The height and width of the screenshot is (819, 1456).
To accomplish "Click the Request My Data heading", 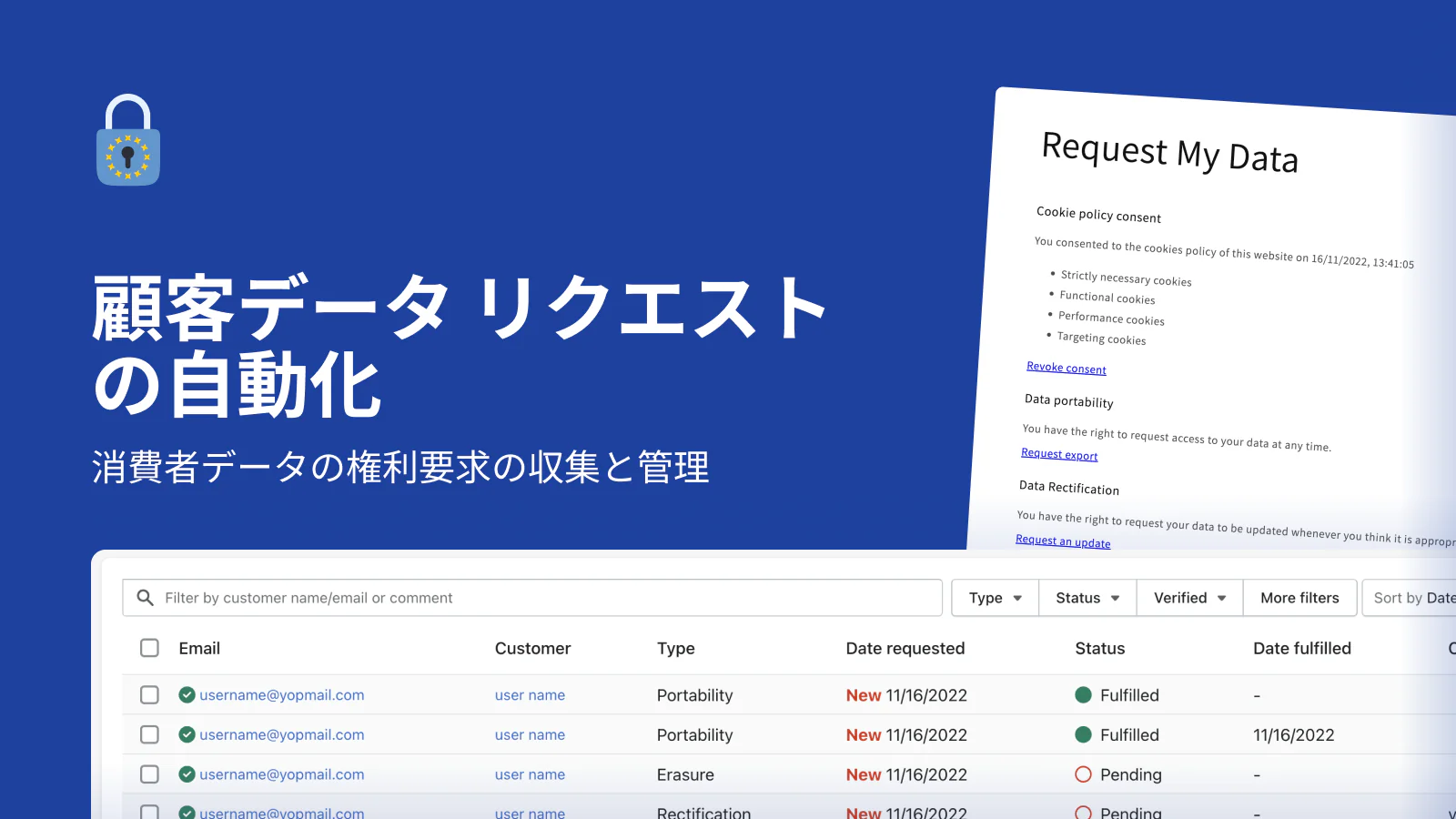I will pyautogui.click(x=1170, y=153).
